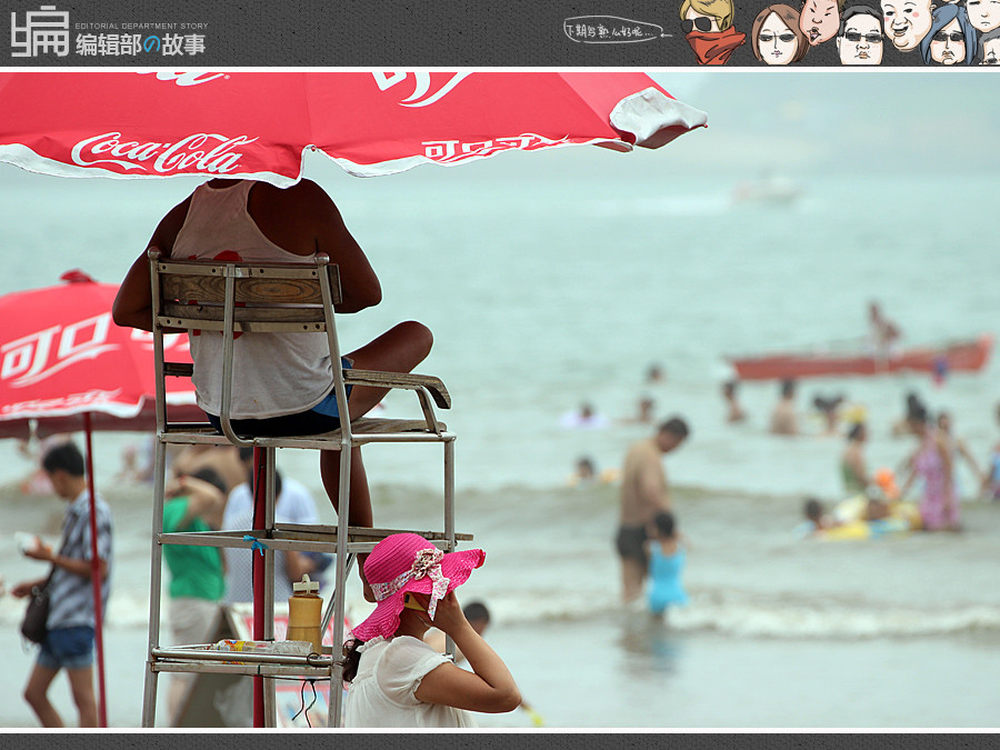Viewport: 1000px width, 750px height.
Task: Click the blue-haired avatar with sunglasses
Action: click(949, 36)
